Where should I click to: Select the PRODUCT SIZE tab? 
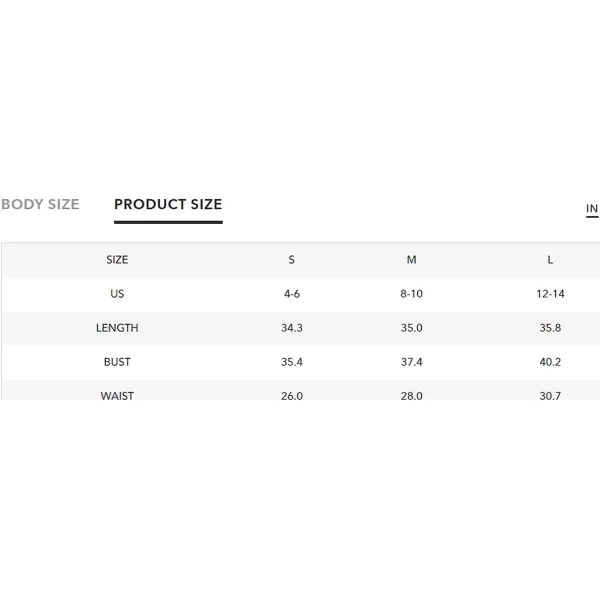(168, 204)
